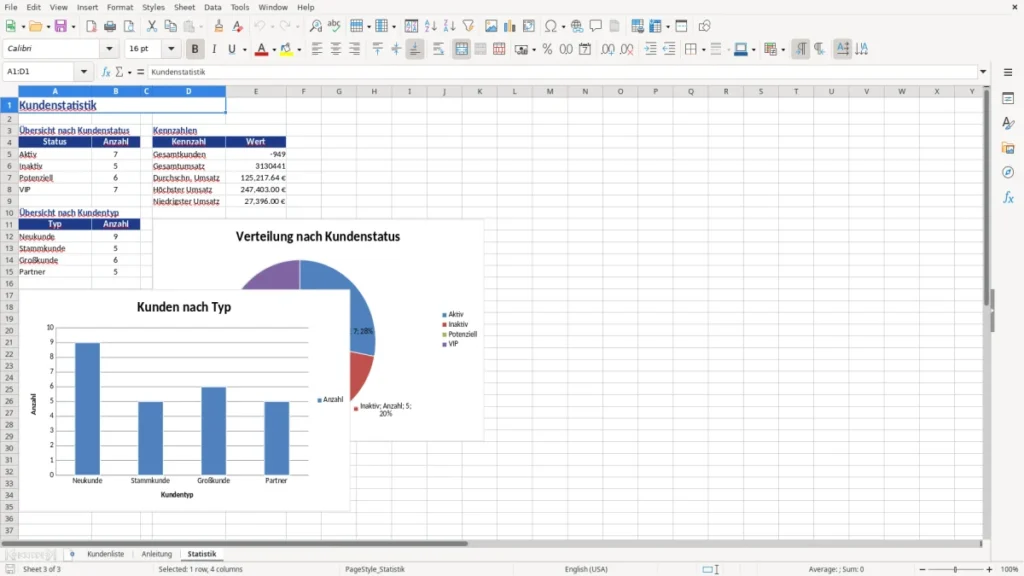Click Format as Date icon
The image size is (1024, 576).
(x=585, y=49)
